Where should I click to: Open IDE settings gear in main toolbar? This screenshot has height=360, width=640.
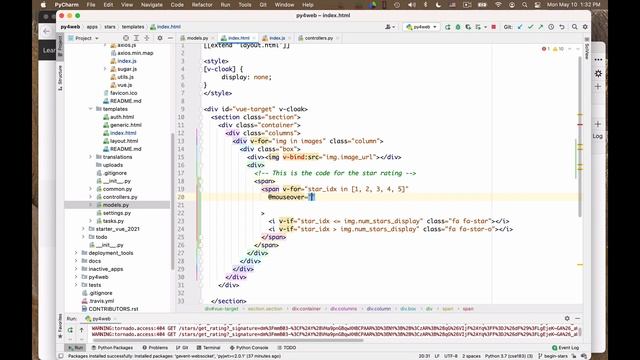[585, 27]
